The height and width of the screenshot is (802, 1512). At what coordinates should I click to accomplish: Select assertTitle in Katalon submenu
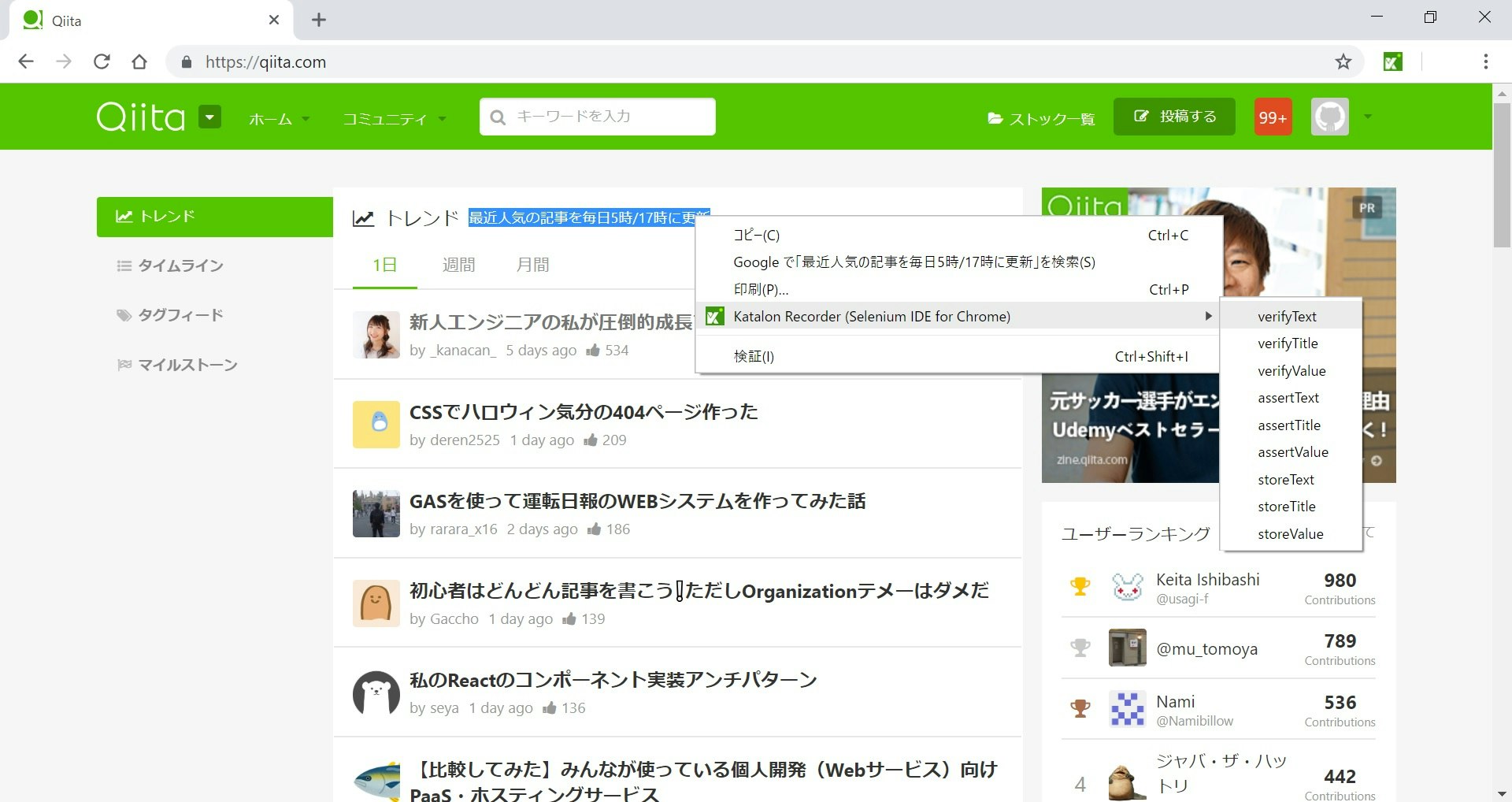[1291, 425]
